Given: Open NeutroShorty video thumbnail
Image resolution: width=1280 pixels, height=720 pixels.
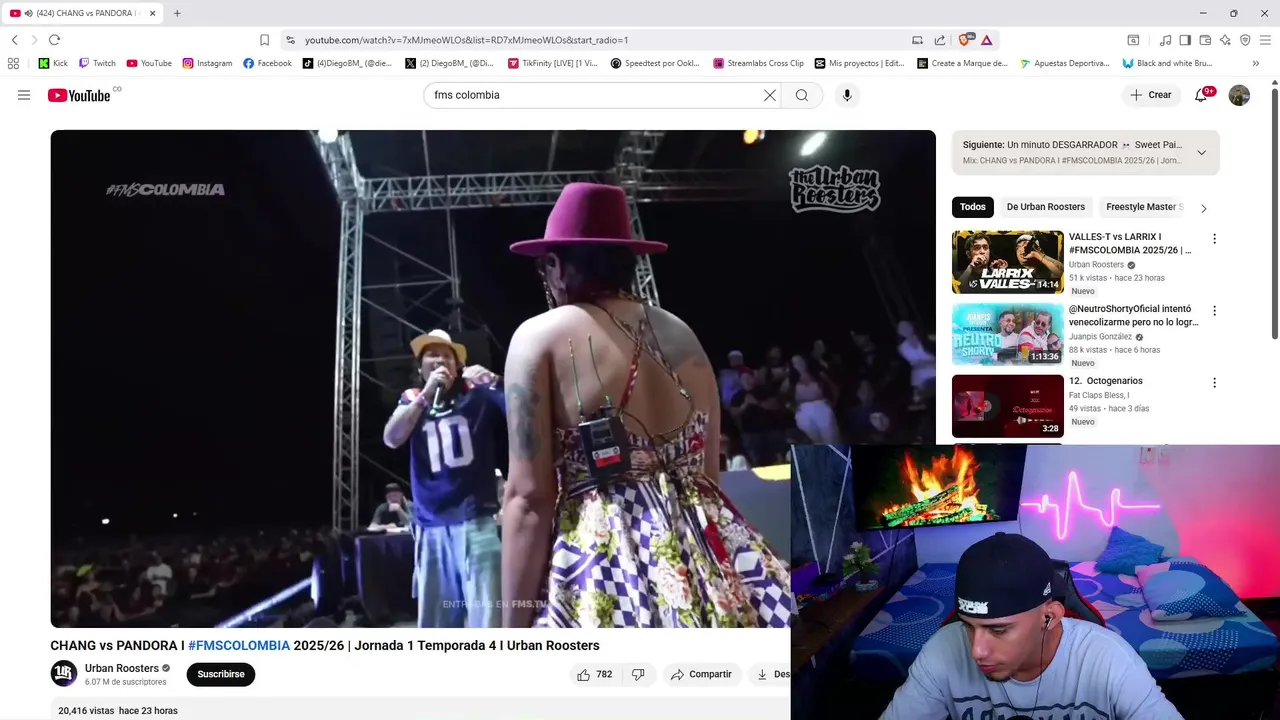Looking at the screenshot, I should click(1007, 334).
